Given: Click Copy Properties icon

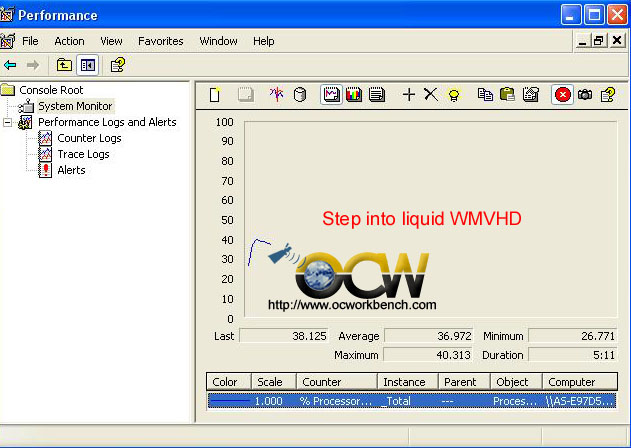Looking at the screenshot, I should tap(485, 95).
